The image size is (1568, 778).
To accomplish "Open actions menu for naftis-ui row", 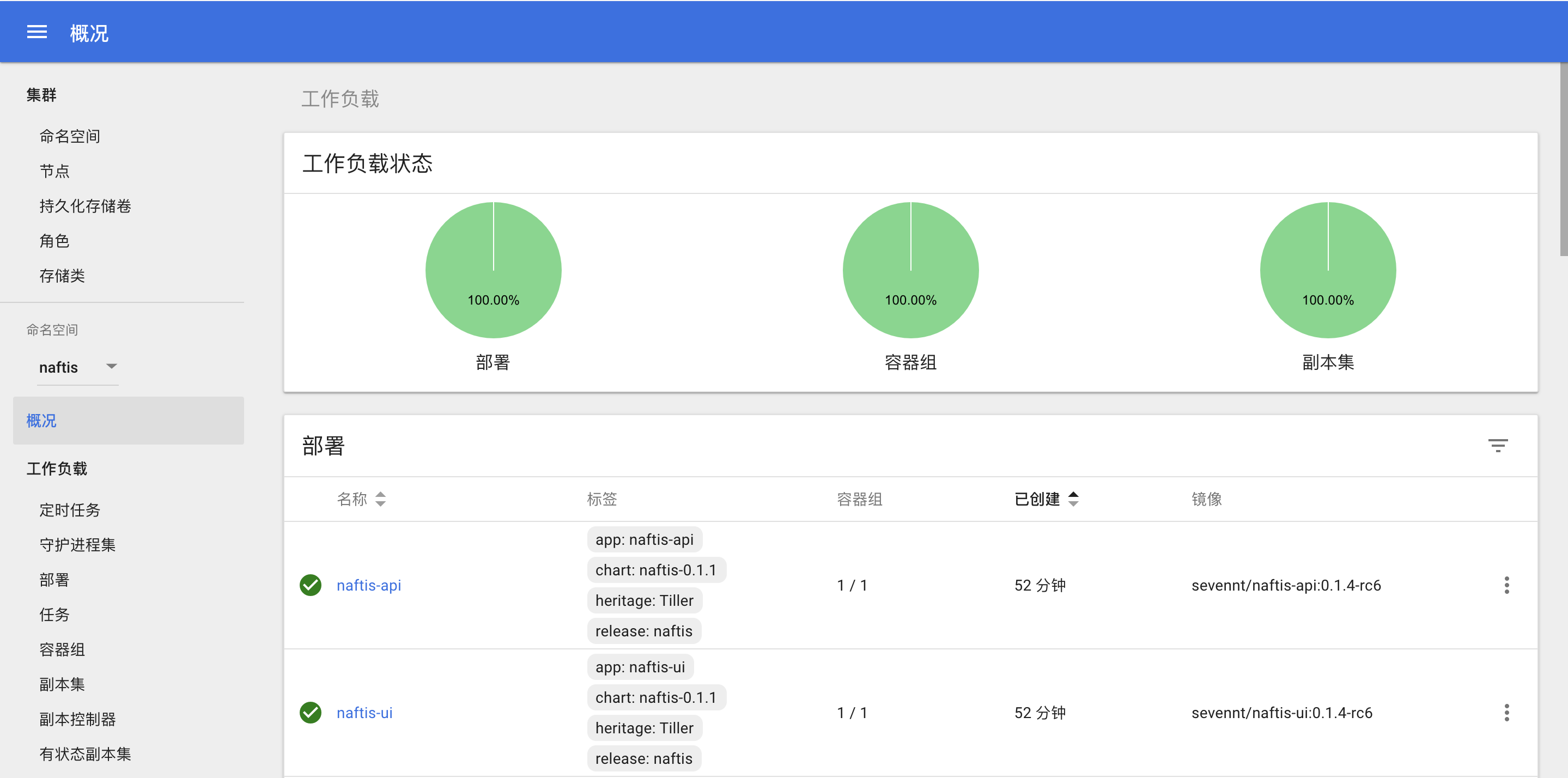I will 1506,712.
